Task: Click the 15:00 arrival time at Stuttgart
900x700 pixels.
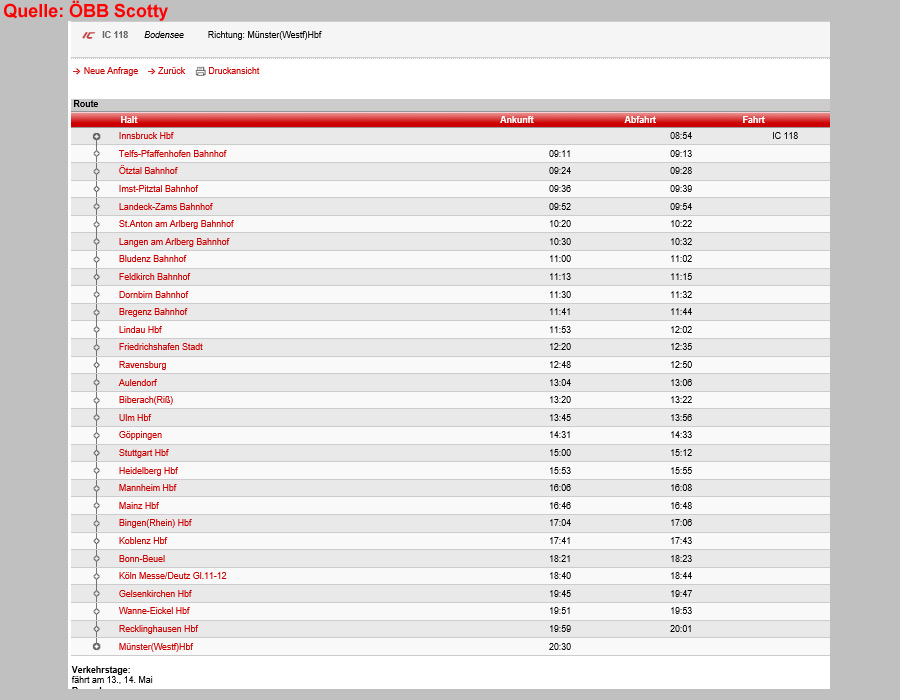Action: click(560, 453)
